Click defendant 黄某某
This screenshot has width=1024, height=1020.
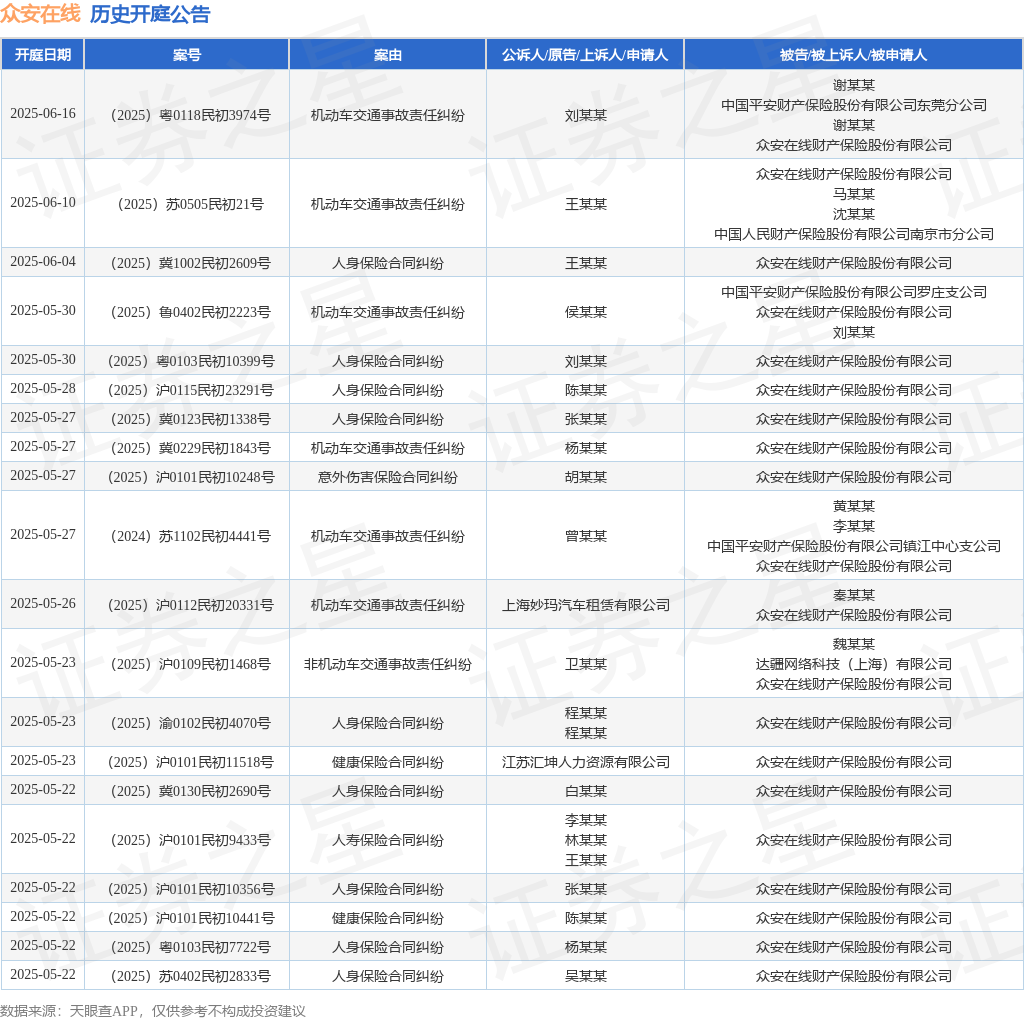tap(854, 506)
